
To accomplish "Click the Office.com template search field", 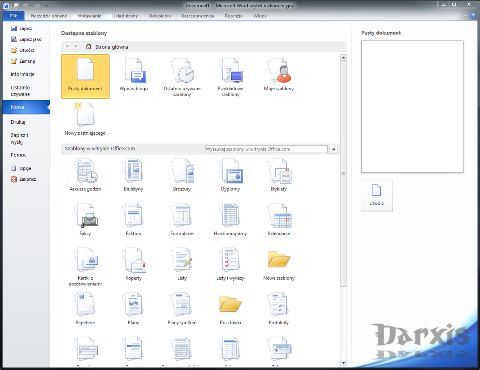I will [x=266, y=149].
